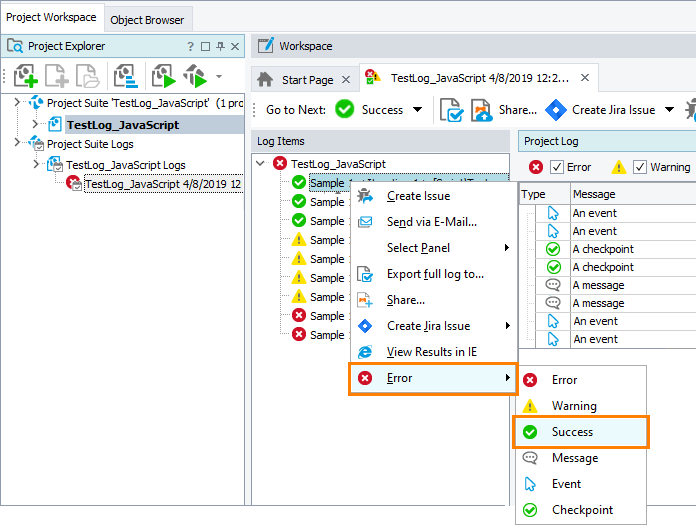Click the log checklist icon beside Share

[x=450, y=110]
